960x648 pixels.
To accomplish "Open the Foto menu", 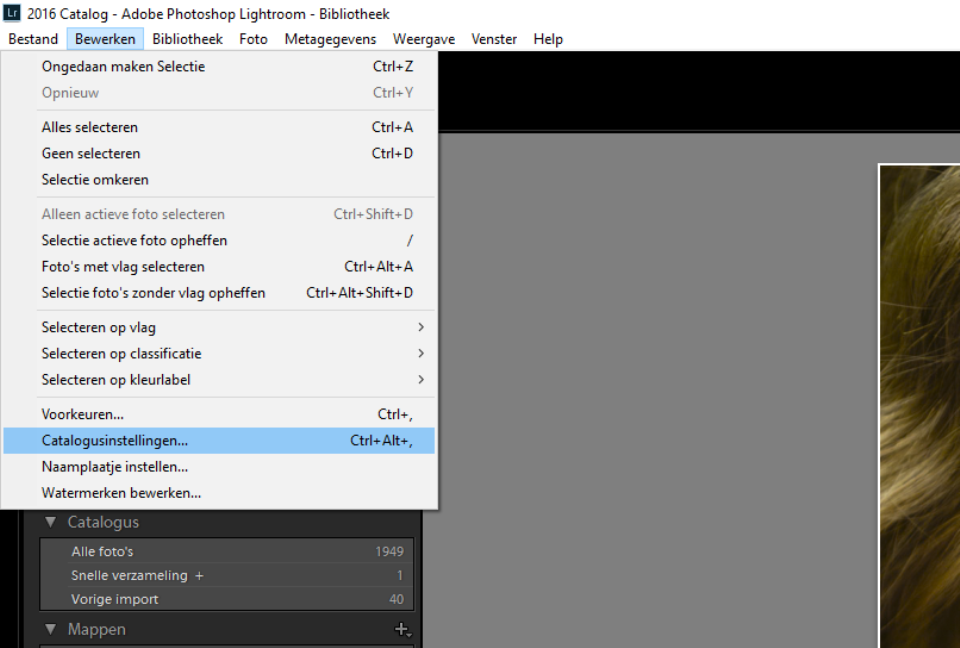I will coord(253,39).
